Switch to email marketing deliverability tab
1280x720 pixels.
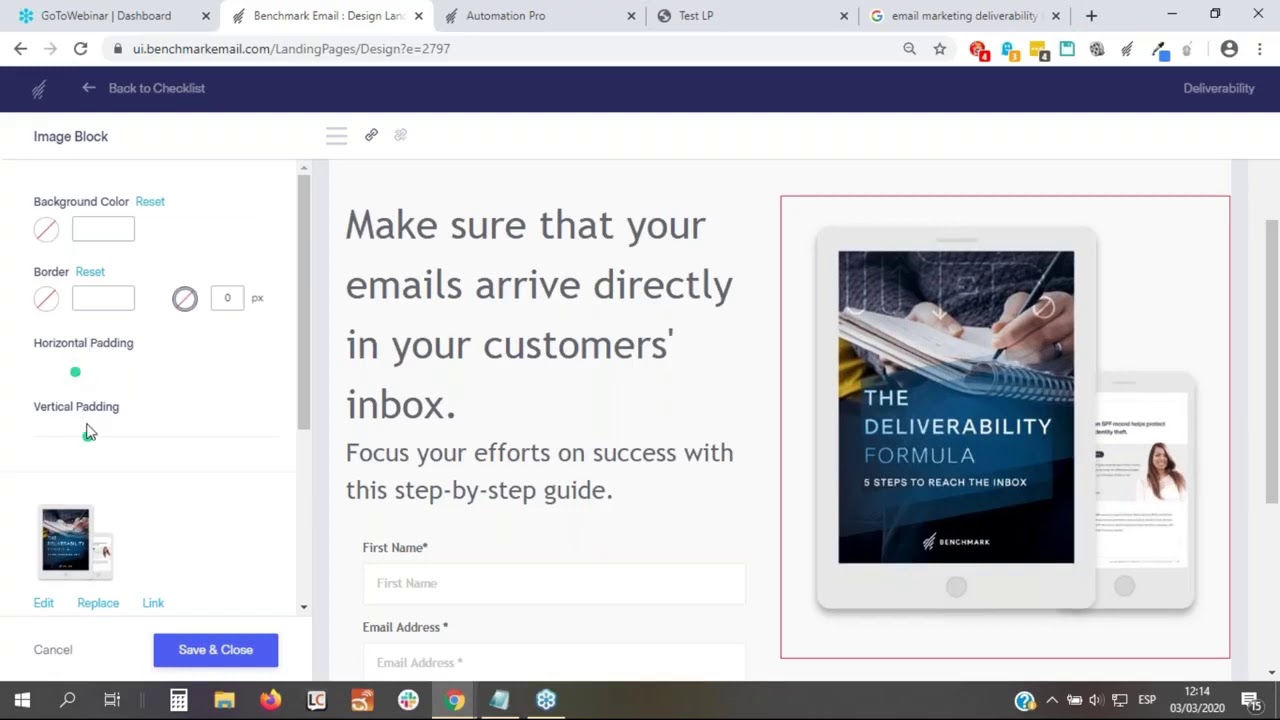click(963, 16)
